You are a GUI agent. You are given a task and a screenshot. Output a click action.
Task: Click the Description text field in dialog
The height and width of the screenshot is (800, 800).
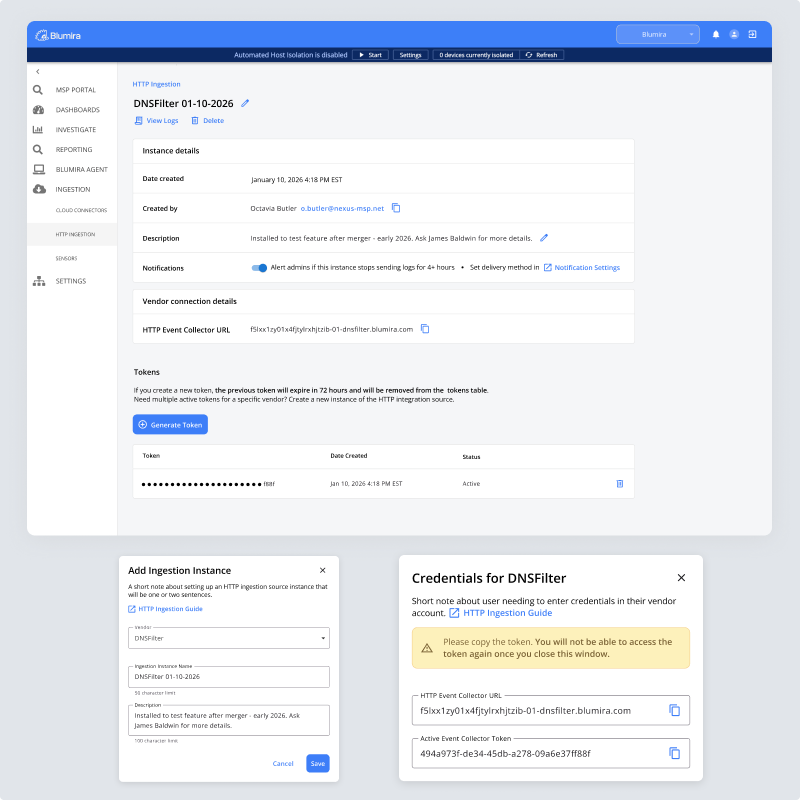coord(229,720)
